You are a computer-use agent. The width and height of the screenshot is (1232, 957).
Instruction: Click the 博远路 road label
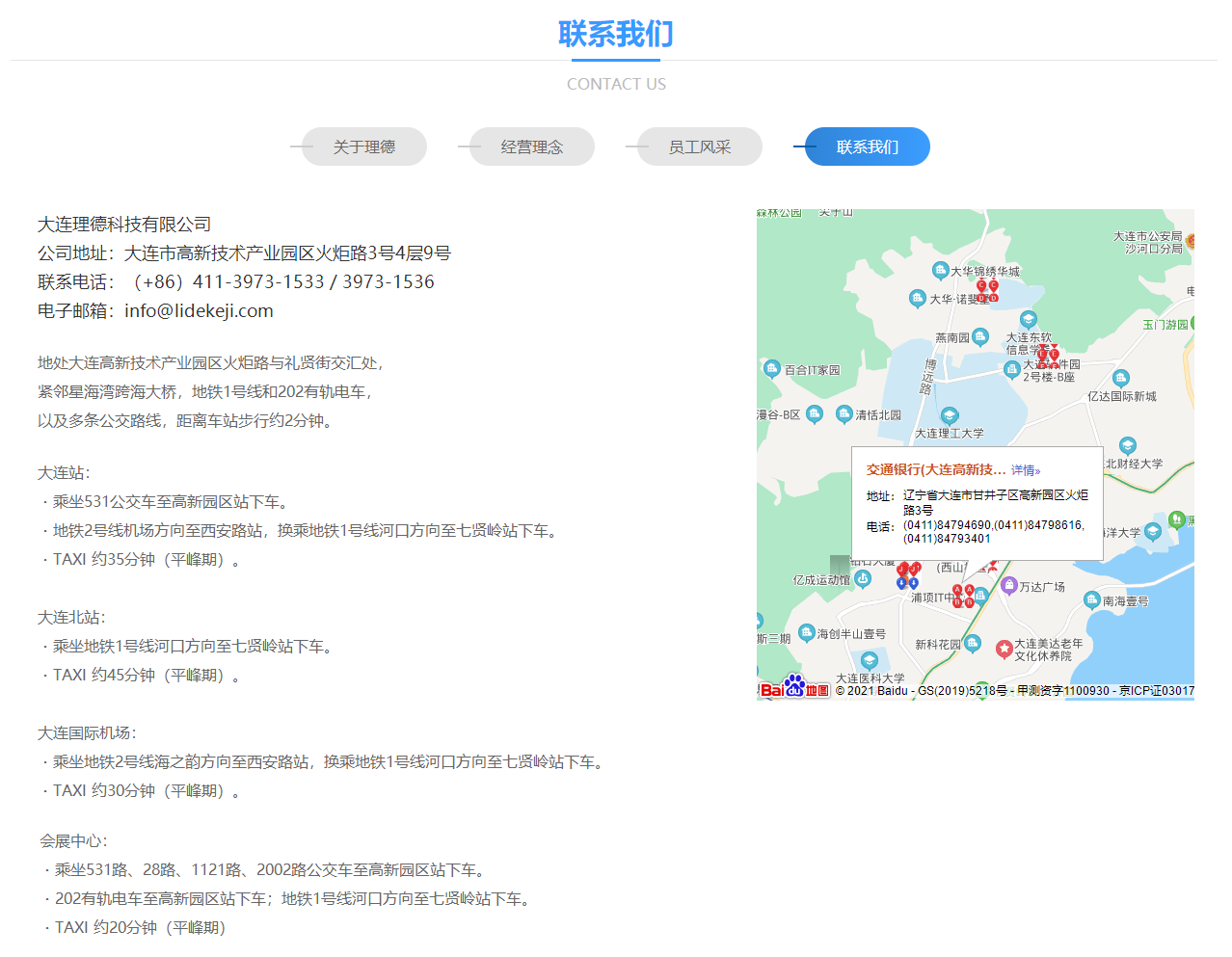tap(928, 377)
